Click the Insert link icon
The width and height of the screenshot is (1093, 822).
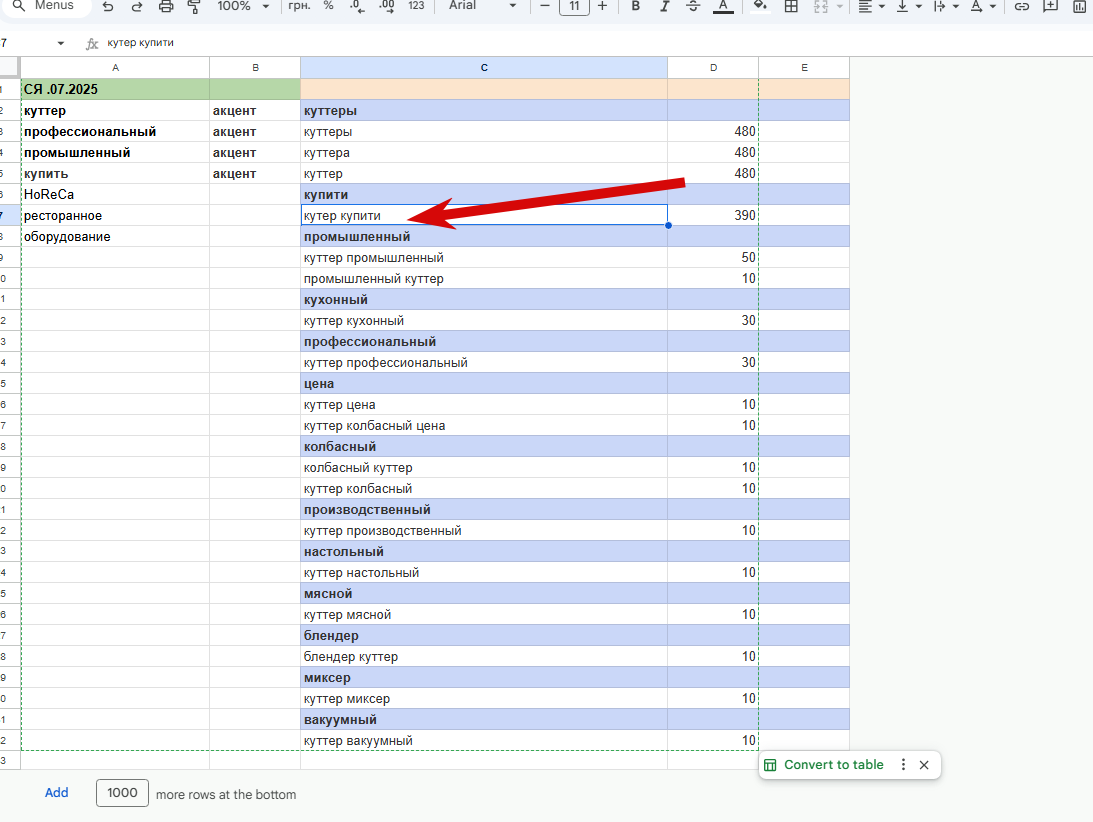(1022, 6)
